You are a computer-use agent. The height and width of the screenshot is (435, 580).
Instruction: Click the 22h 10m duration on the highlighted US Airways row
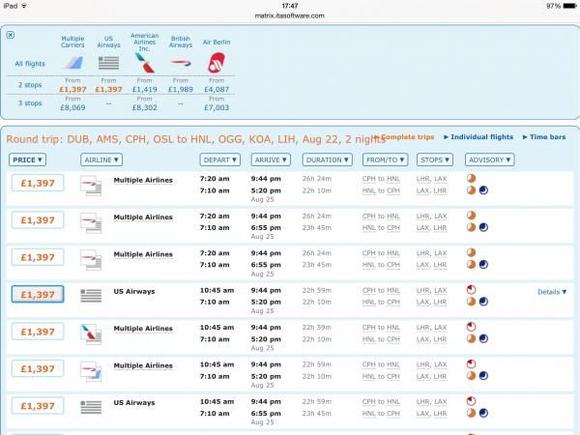point(317,302)
